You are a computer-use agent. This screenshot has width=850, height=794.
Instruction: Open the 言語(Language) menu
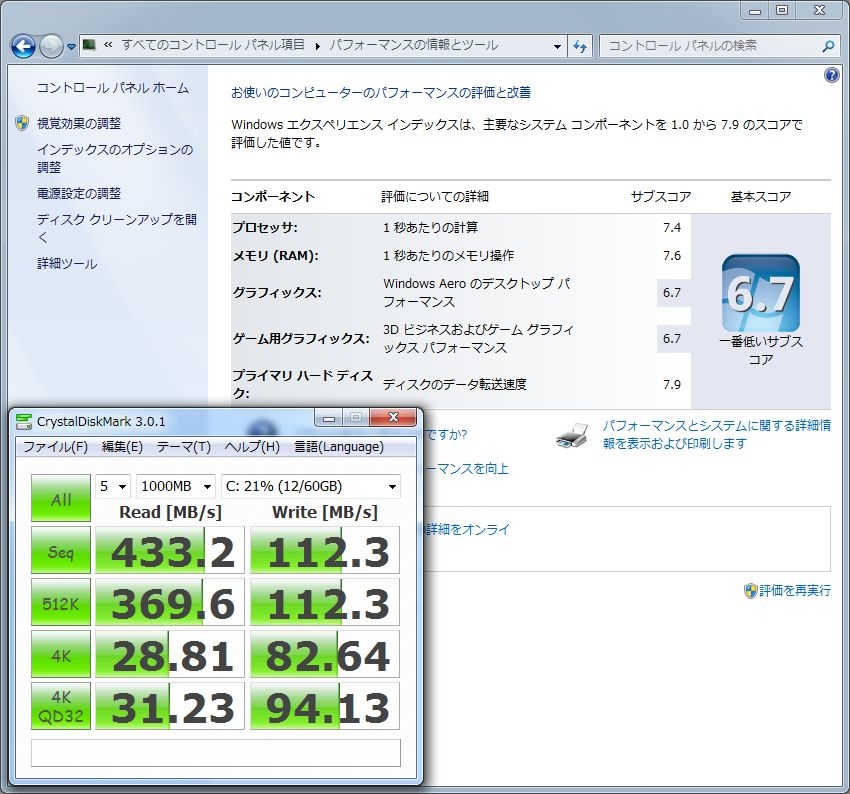[x=338, y=447]
